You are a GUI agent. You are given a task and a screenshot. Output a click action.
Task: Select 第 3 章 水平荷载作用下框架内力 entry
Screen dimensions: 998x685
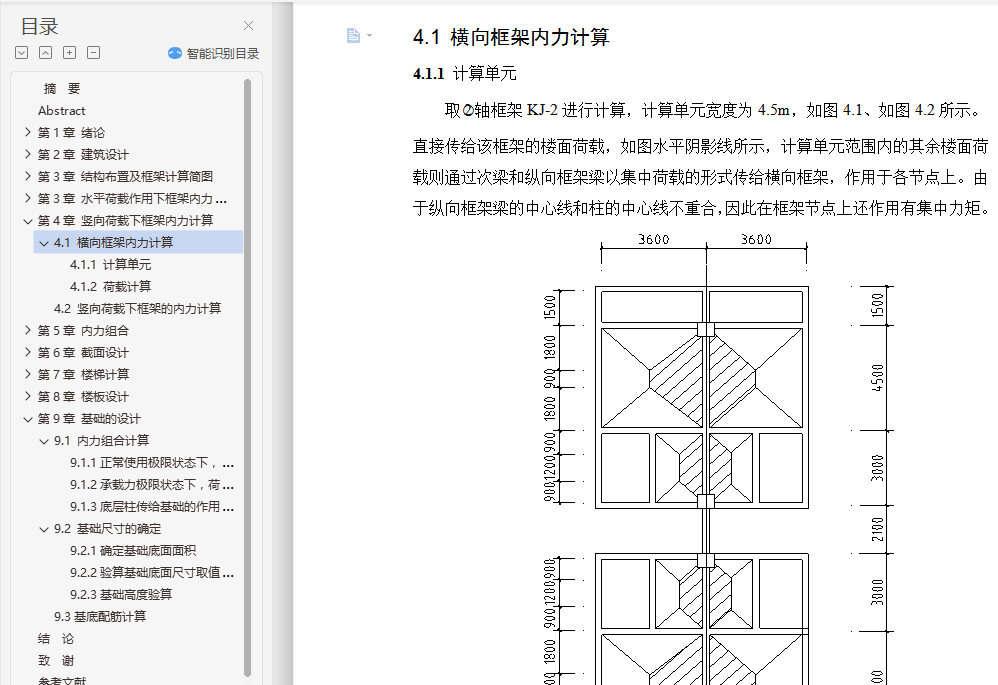pyautogui.click(x=132, y=199)
